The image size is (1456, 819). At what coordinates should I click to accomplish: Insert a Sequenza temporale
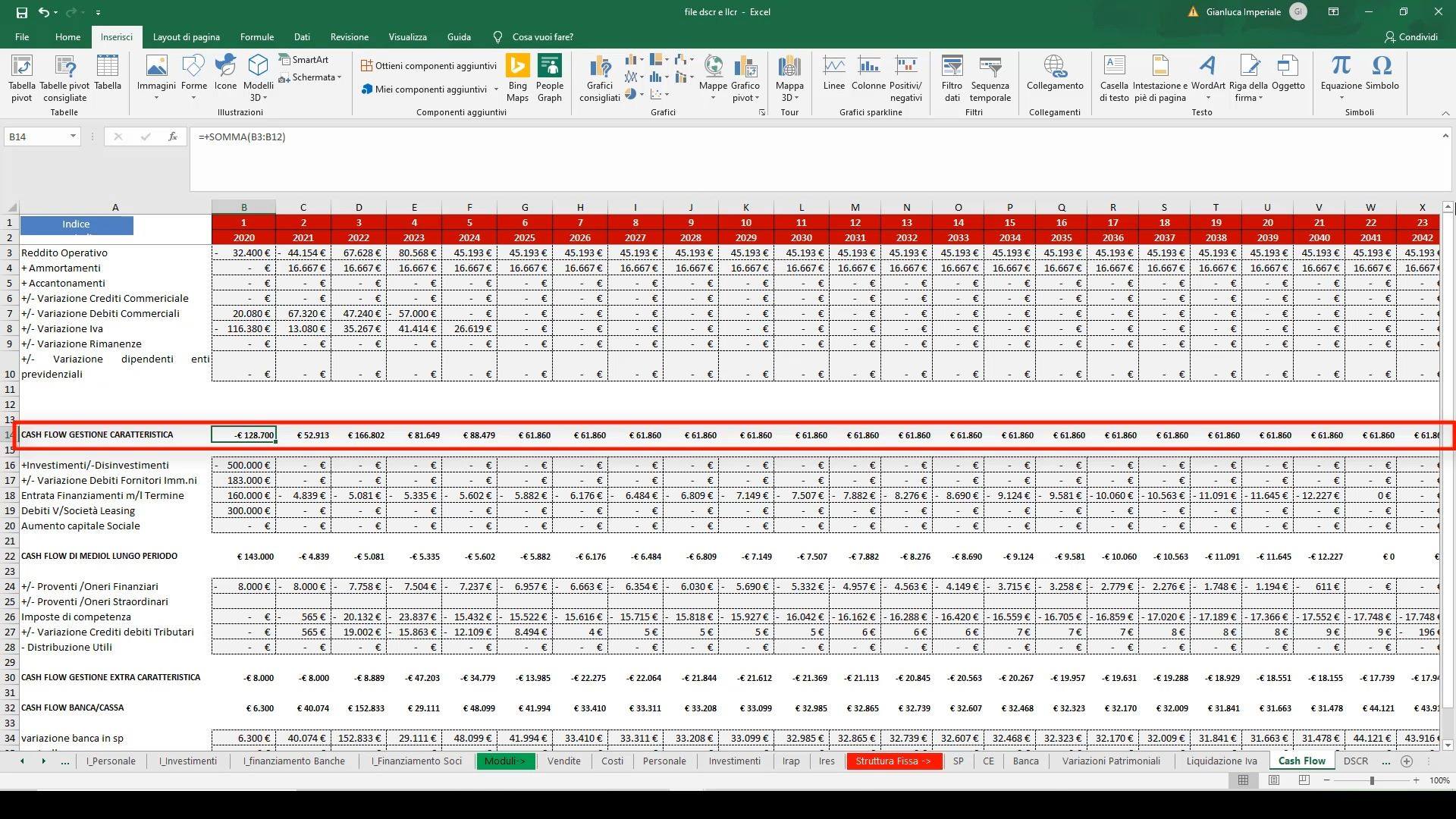990,78
